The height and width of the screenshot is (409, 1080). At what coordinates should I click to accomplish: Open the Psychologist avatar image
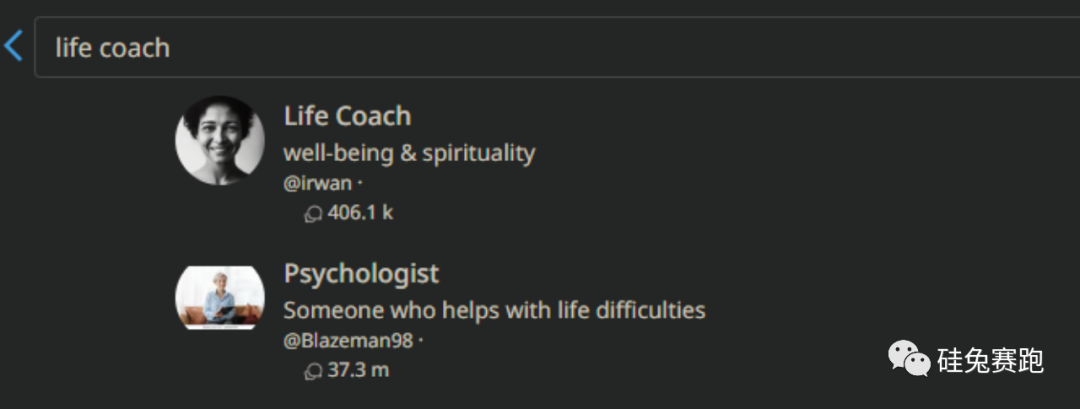coord(220,297)
